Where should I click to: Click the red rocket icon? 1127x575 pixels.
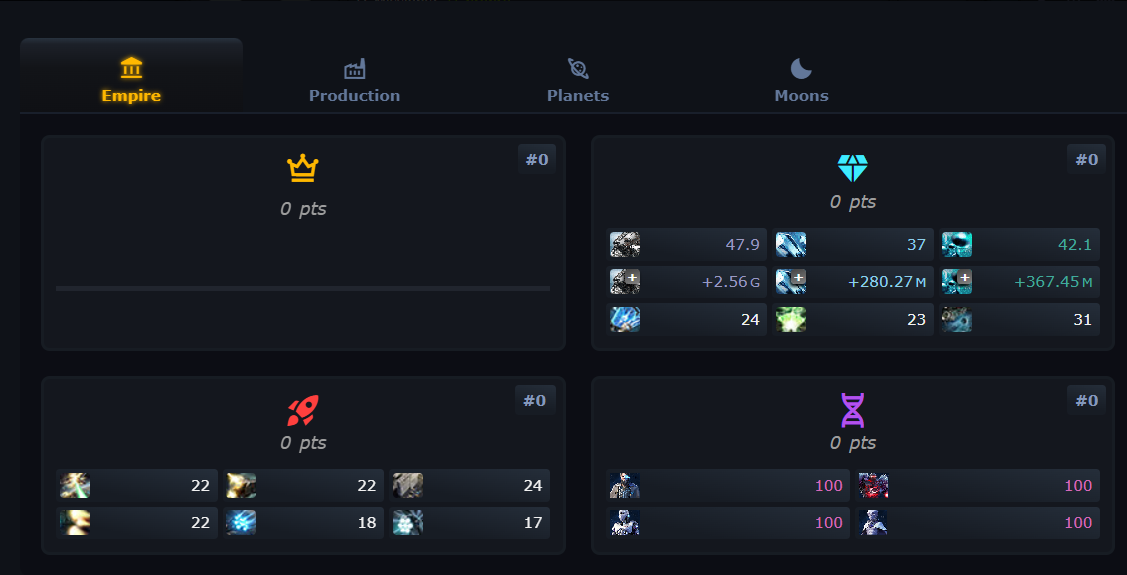coord(302,410)
